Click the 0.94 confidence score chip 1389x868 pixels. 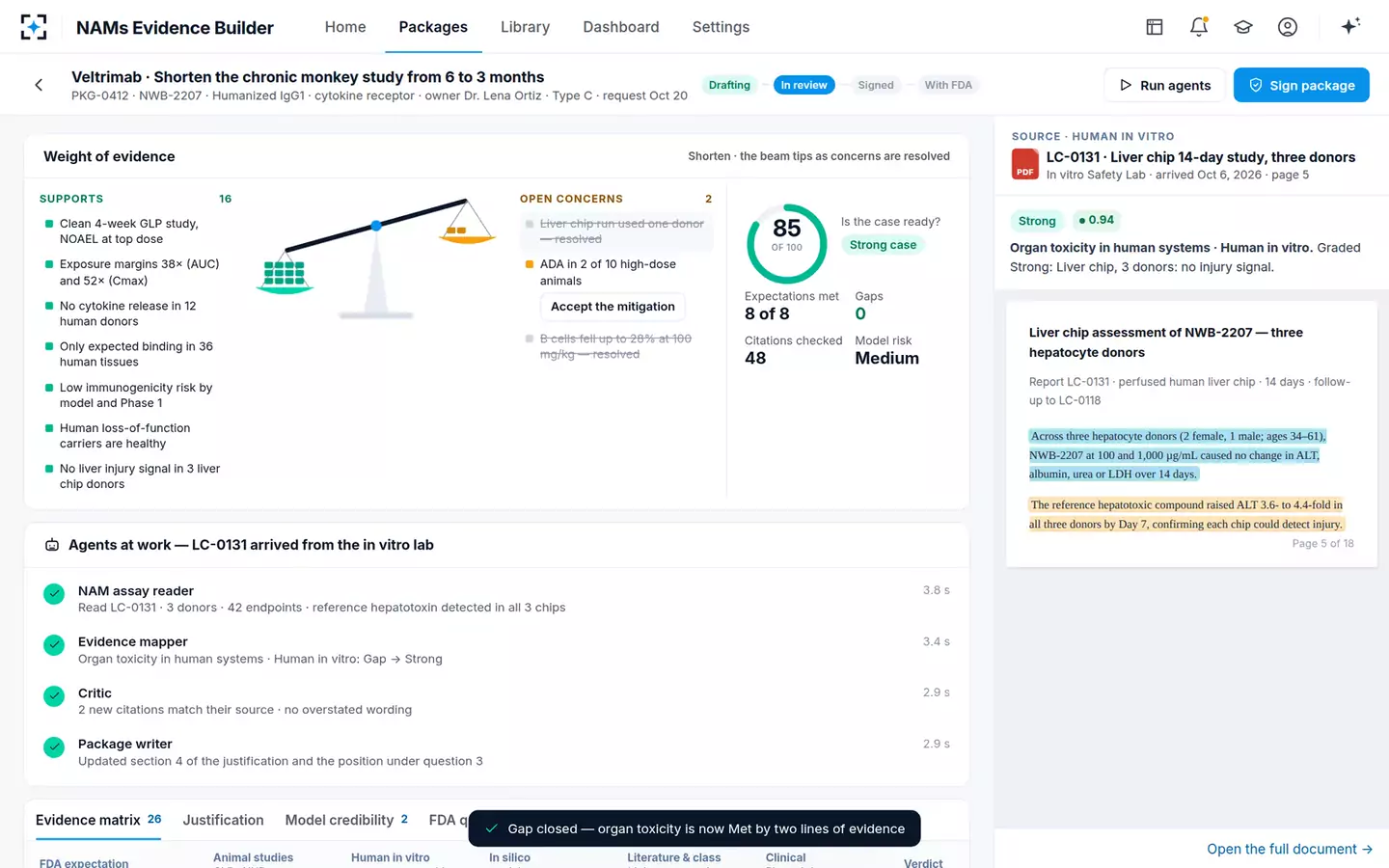(x=1096, y=220)
